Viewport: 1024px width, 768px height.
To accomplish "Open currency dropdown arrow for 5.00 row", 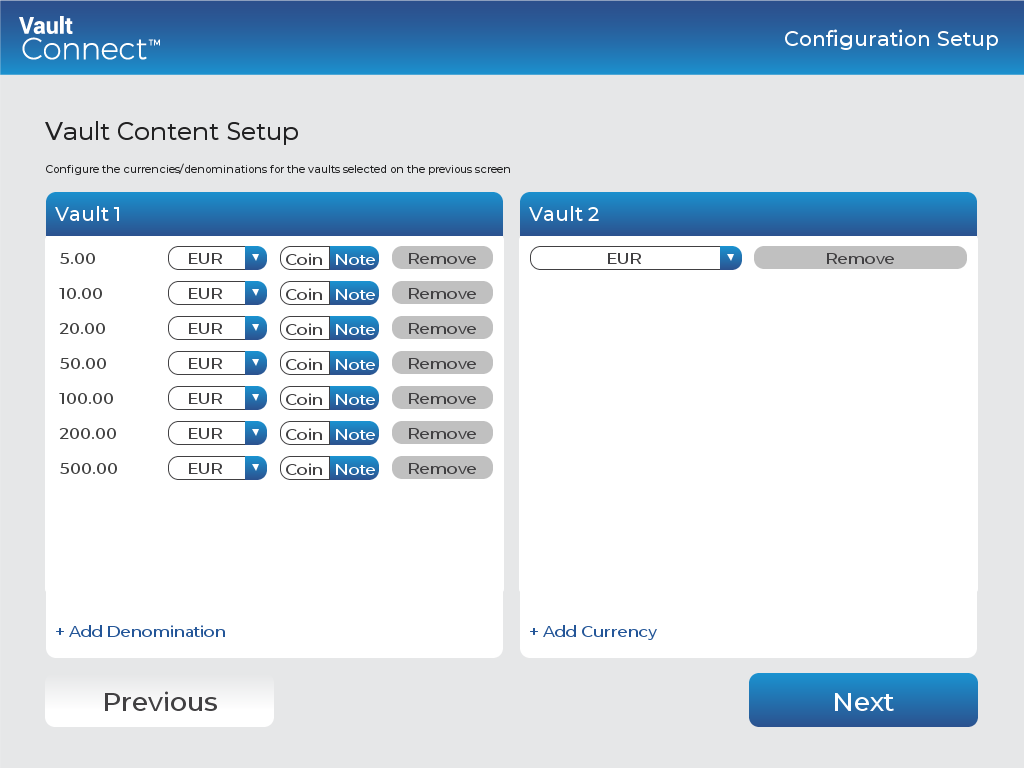I will (256, 258).
